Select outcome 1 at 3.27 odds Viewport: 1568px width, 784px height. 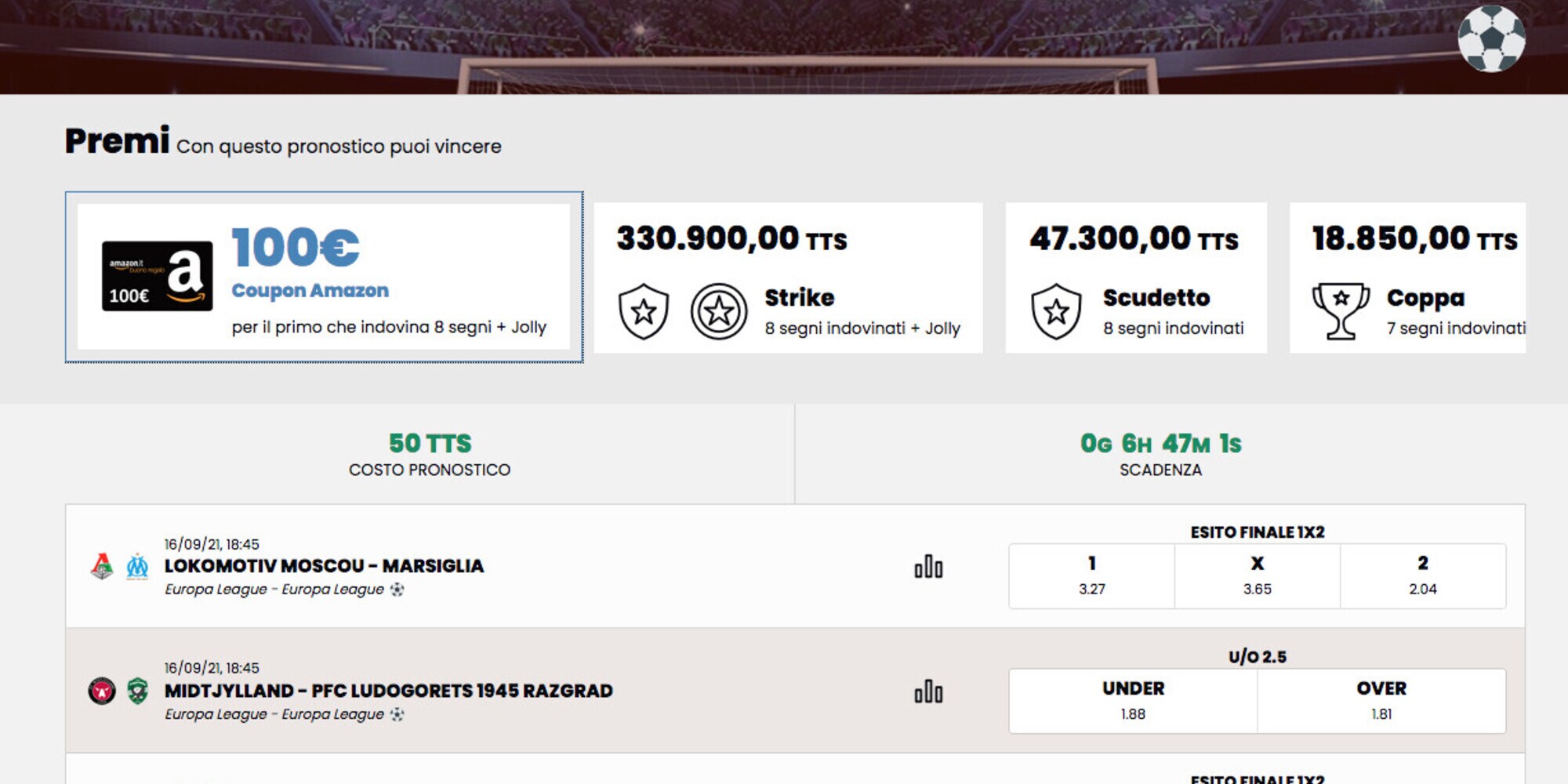pyautogui.click(x=1091, y=576)
